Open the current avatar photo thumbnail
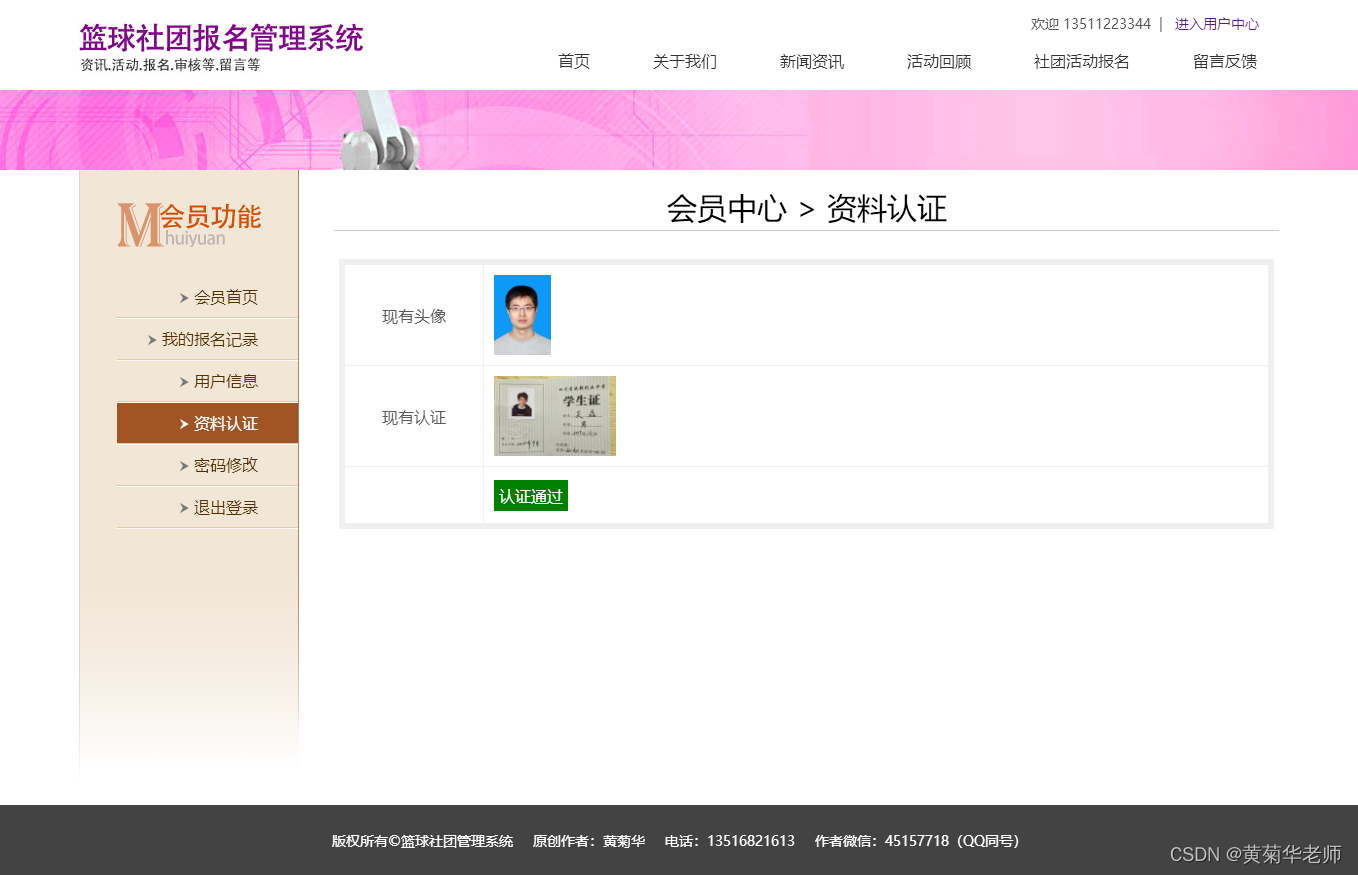 click(x=522, y=315)
